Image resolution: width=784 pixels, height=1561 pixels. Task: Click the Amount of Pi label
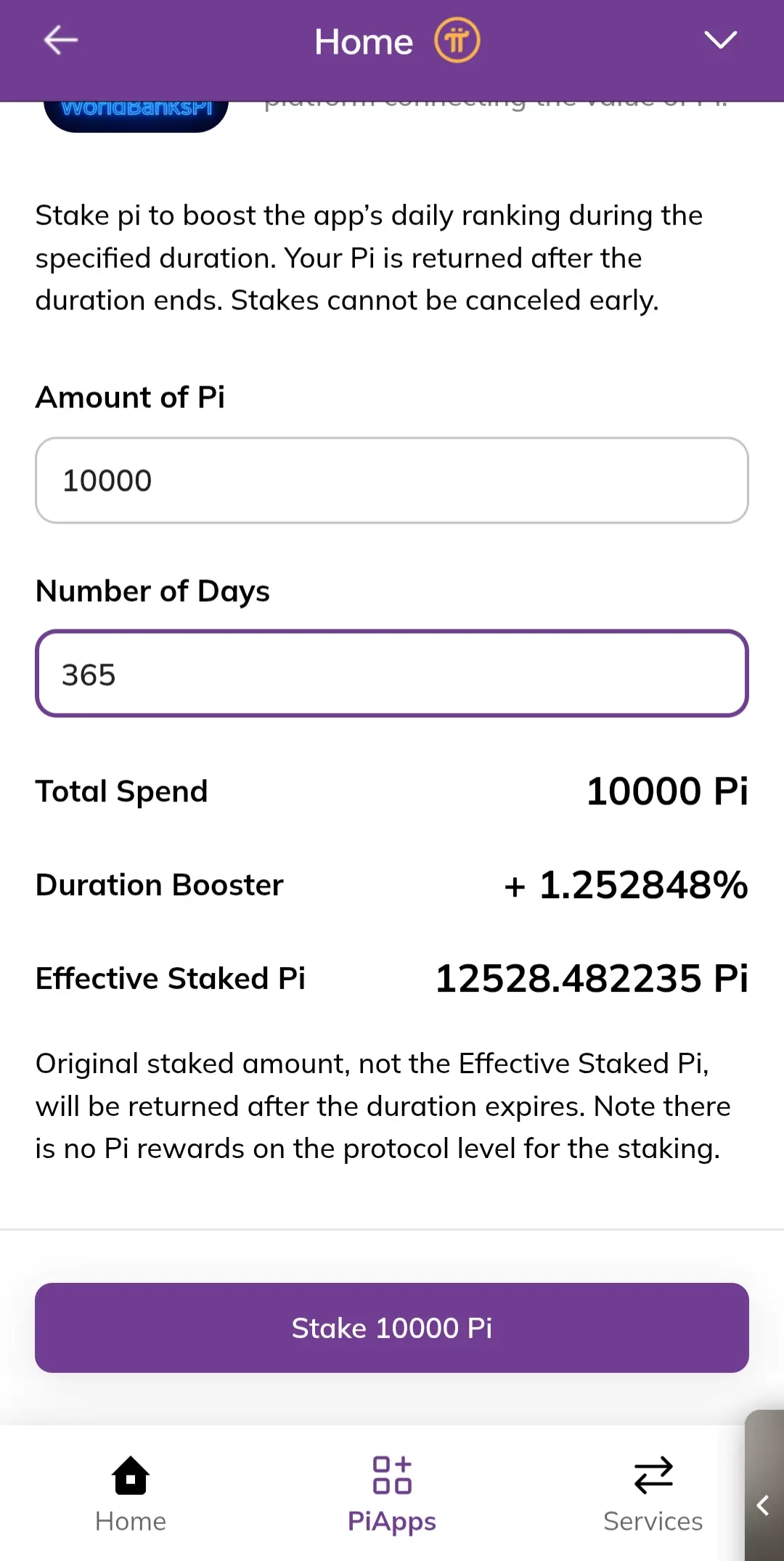click(131, 398)
